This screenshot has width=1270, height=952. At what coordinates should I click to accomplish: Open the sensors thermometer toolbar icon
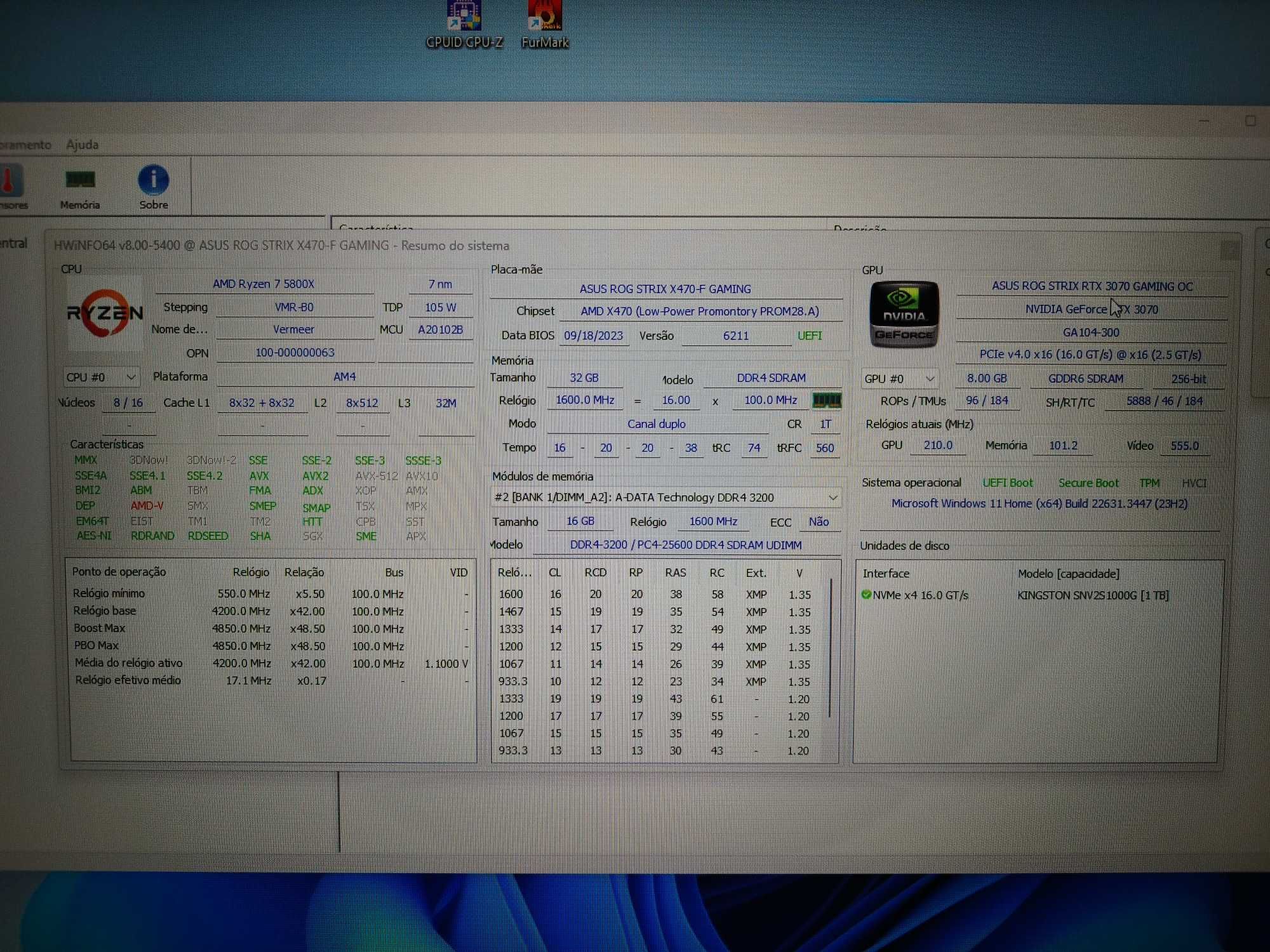tap(11, 187)
